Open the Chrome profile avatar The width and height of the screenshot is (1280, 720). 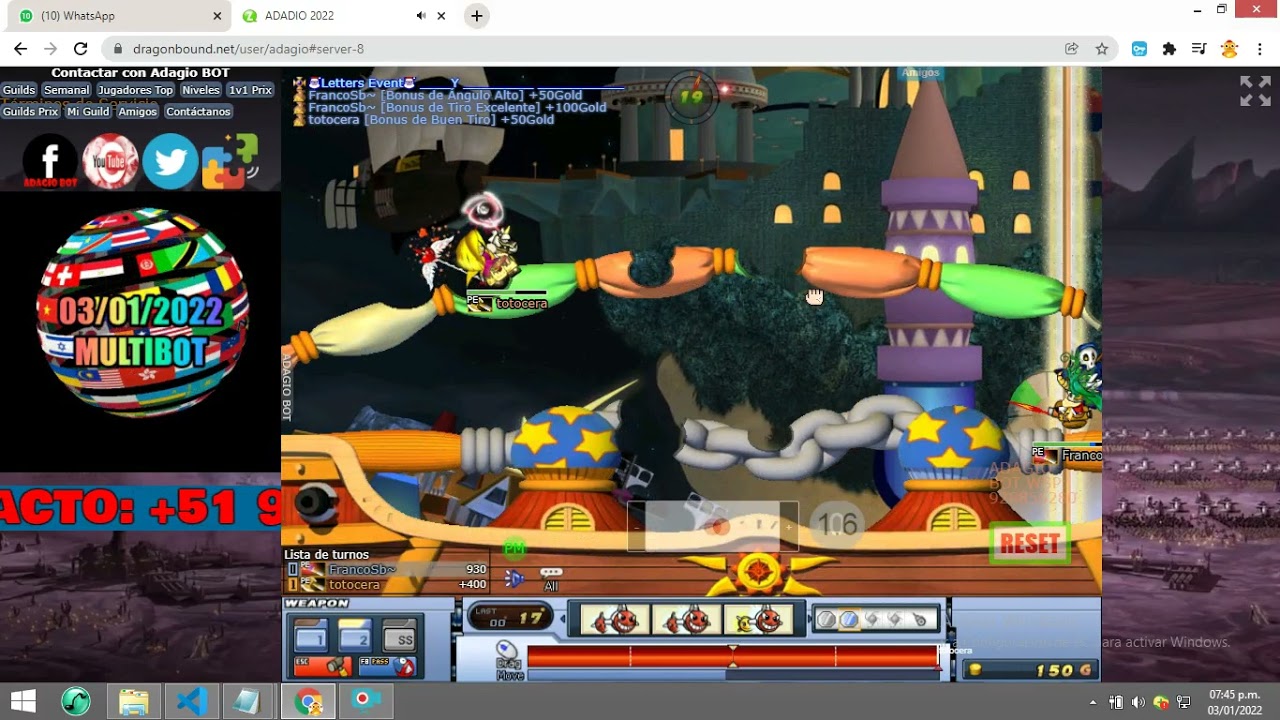[x=1230, y=49]
